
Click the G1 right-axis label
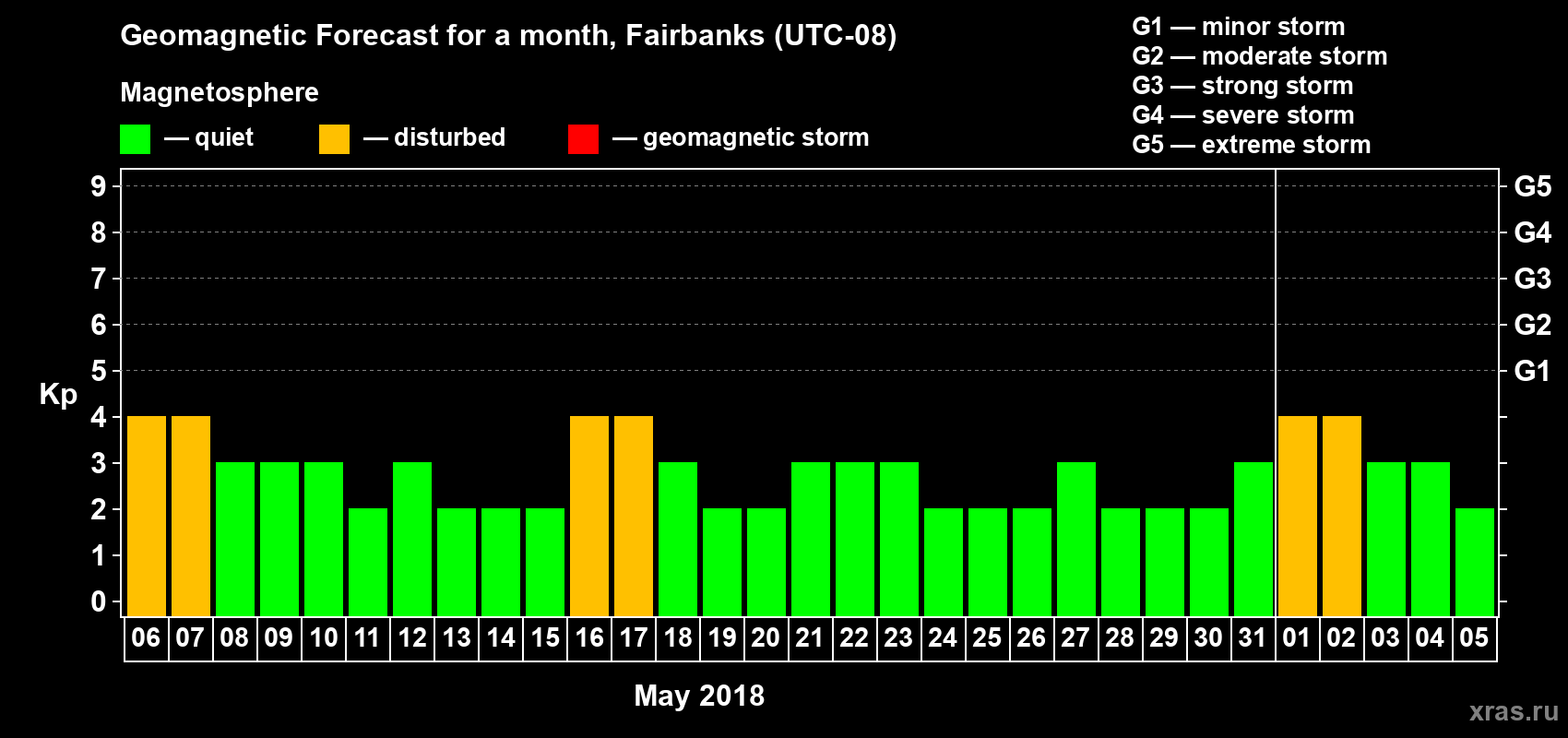pos(1533,371)
